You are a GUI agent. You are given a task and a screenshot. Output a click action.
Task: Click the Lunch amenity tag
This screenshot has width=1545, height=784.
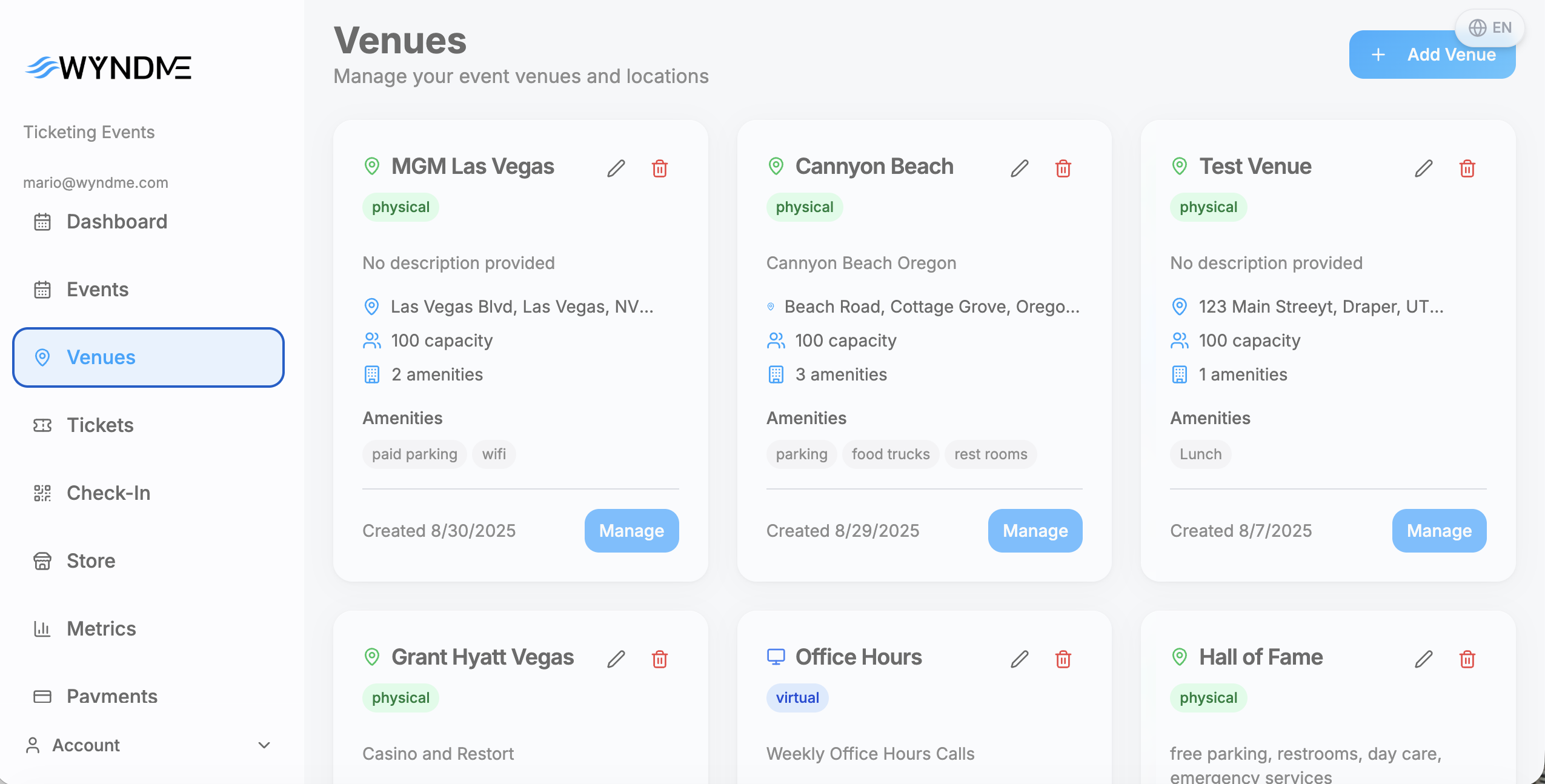[x=1201, y=454]
